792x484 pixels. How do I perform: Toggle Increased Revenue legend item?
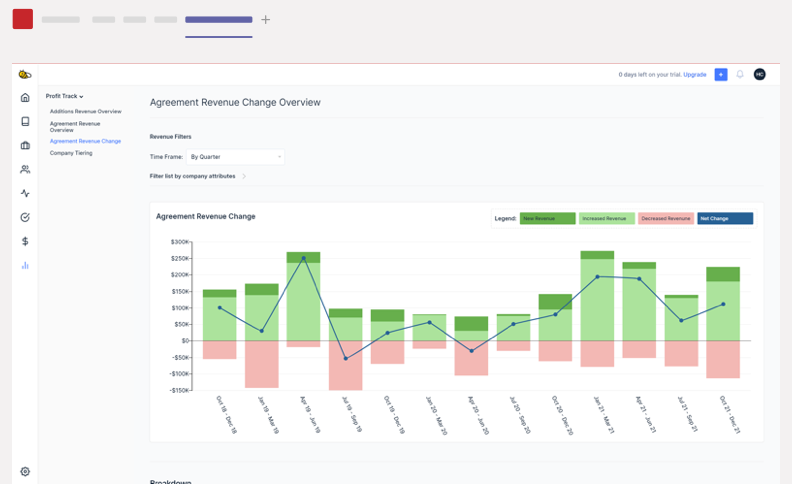pos(607,218)
